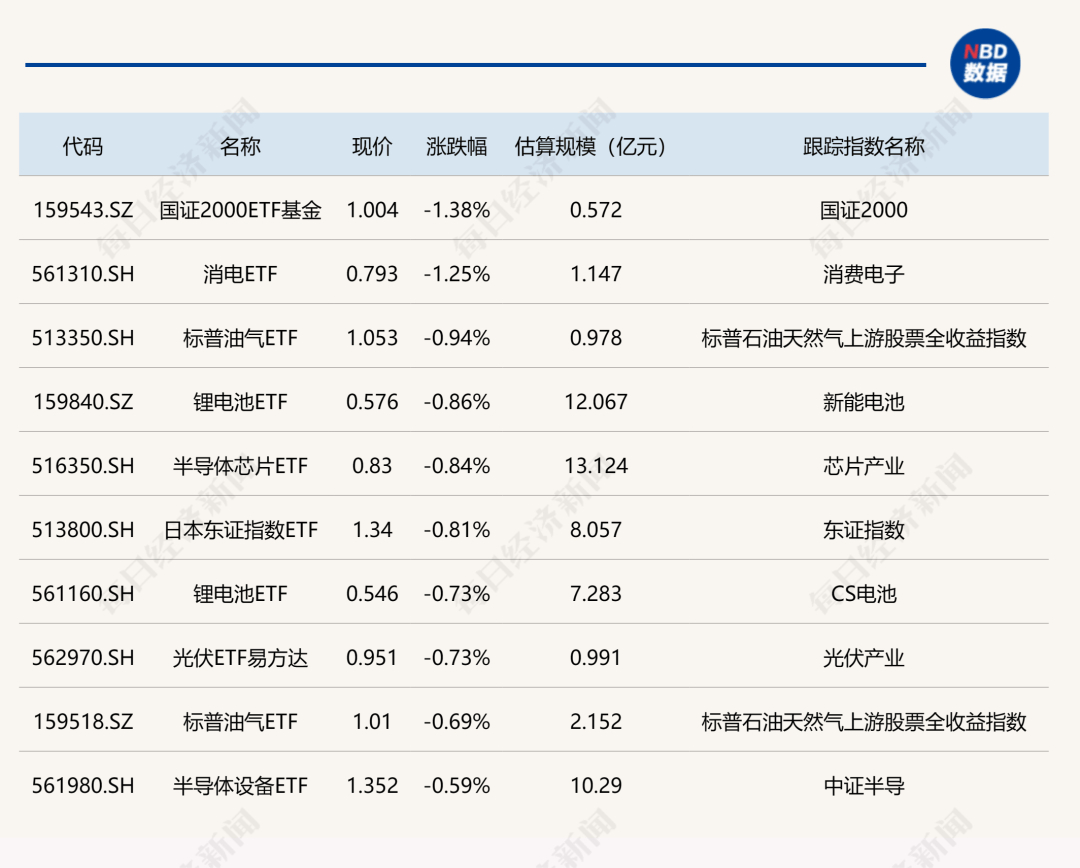Select the 光伏ETF易方达 entry
The width and height of the screenshot is (1080, 868).
coord(240,658)
